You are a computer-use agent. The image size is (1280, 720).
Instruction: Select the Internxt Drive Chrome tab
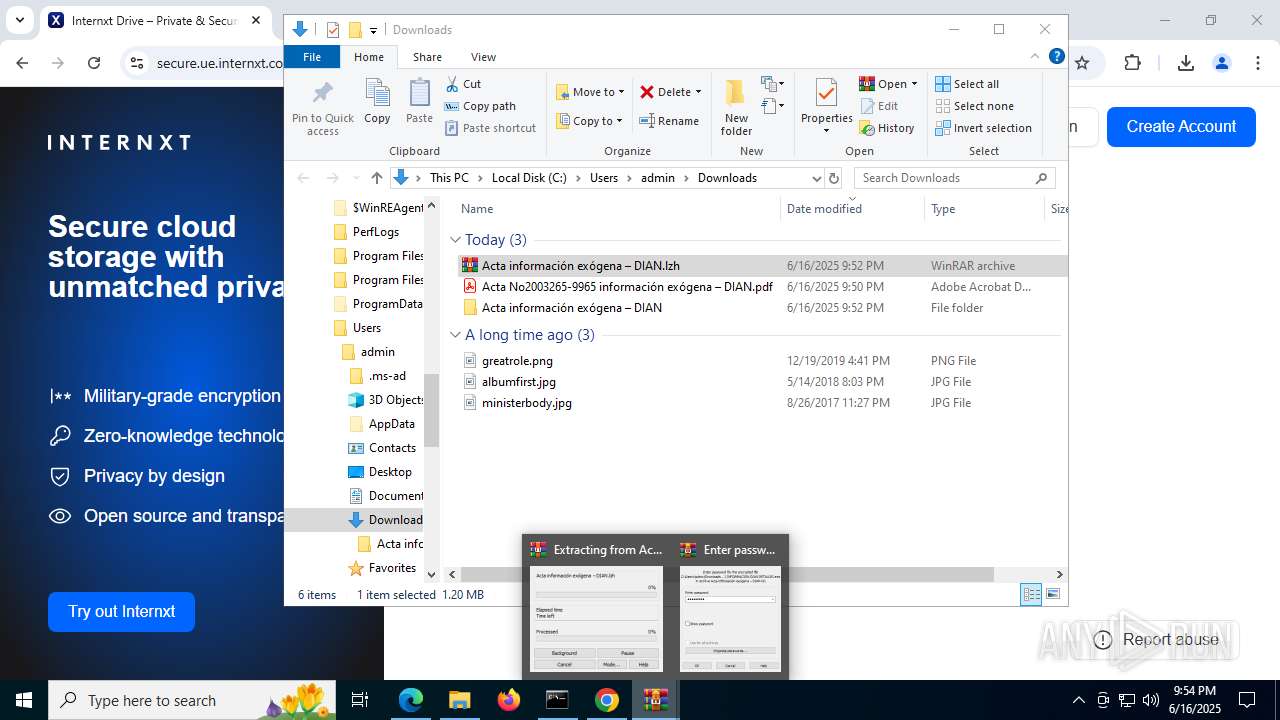[x=155, y=20]
